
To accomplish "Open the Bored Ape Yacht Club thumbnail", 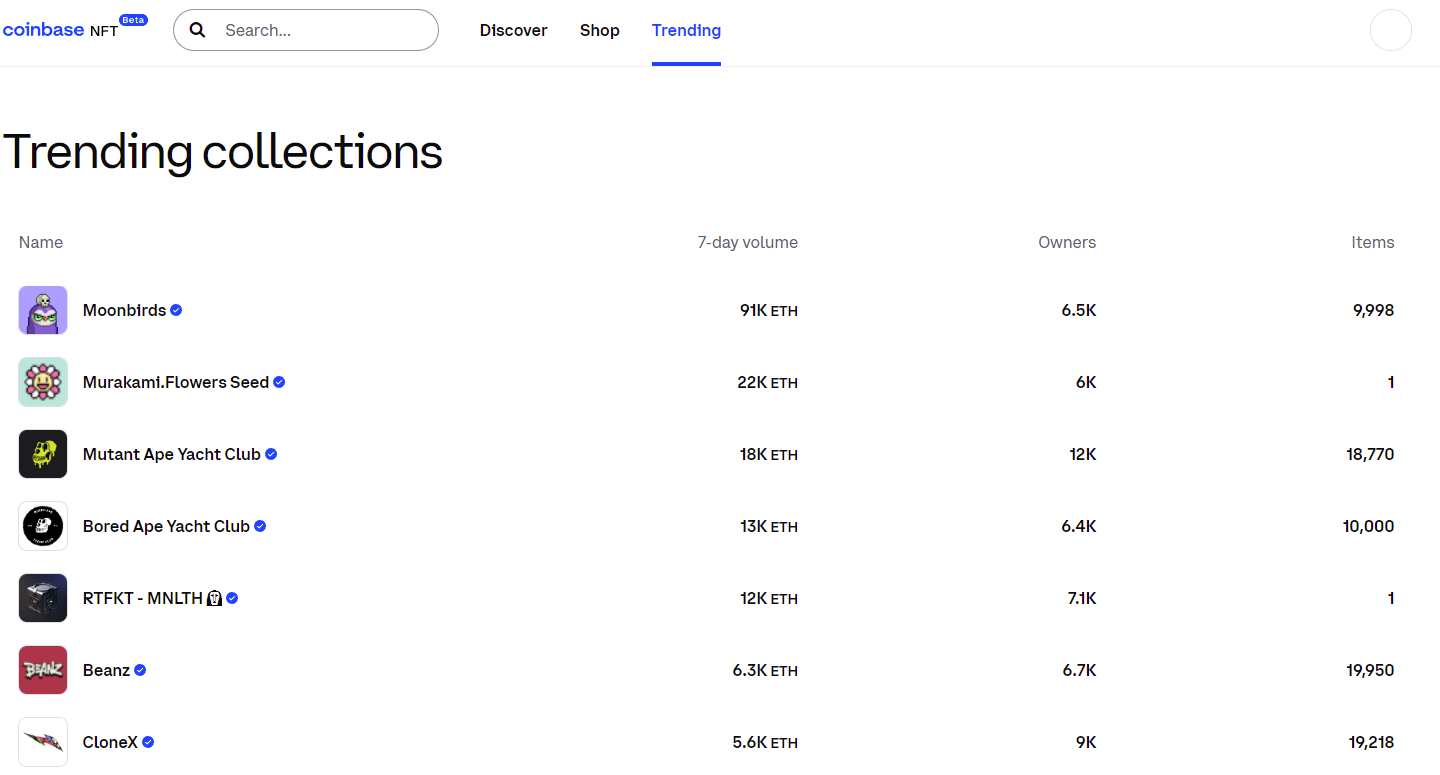I will coord(43,526).
